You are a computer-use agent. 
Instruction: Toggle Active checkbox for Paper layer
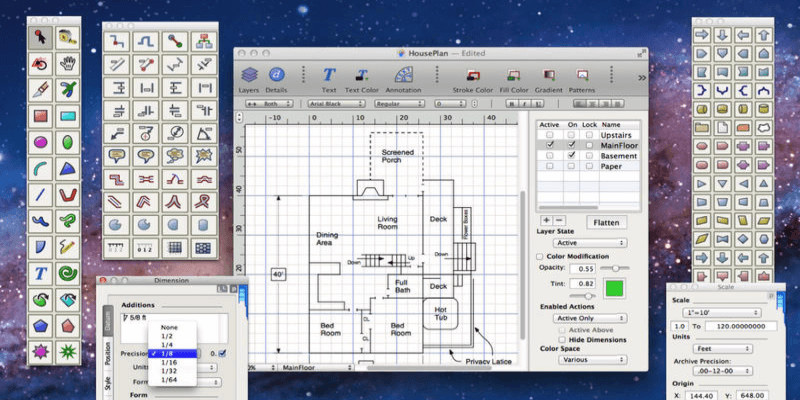[549, 166]
